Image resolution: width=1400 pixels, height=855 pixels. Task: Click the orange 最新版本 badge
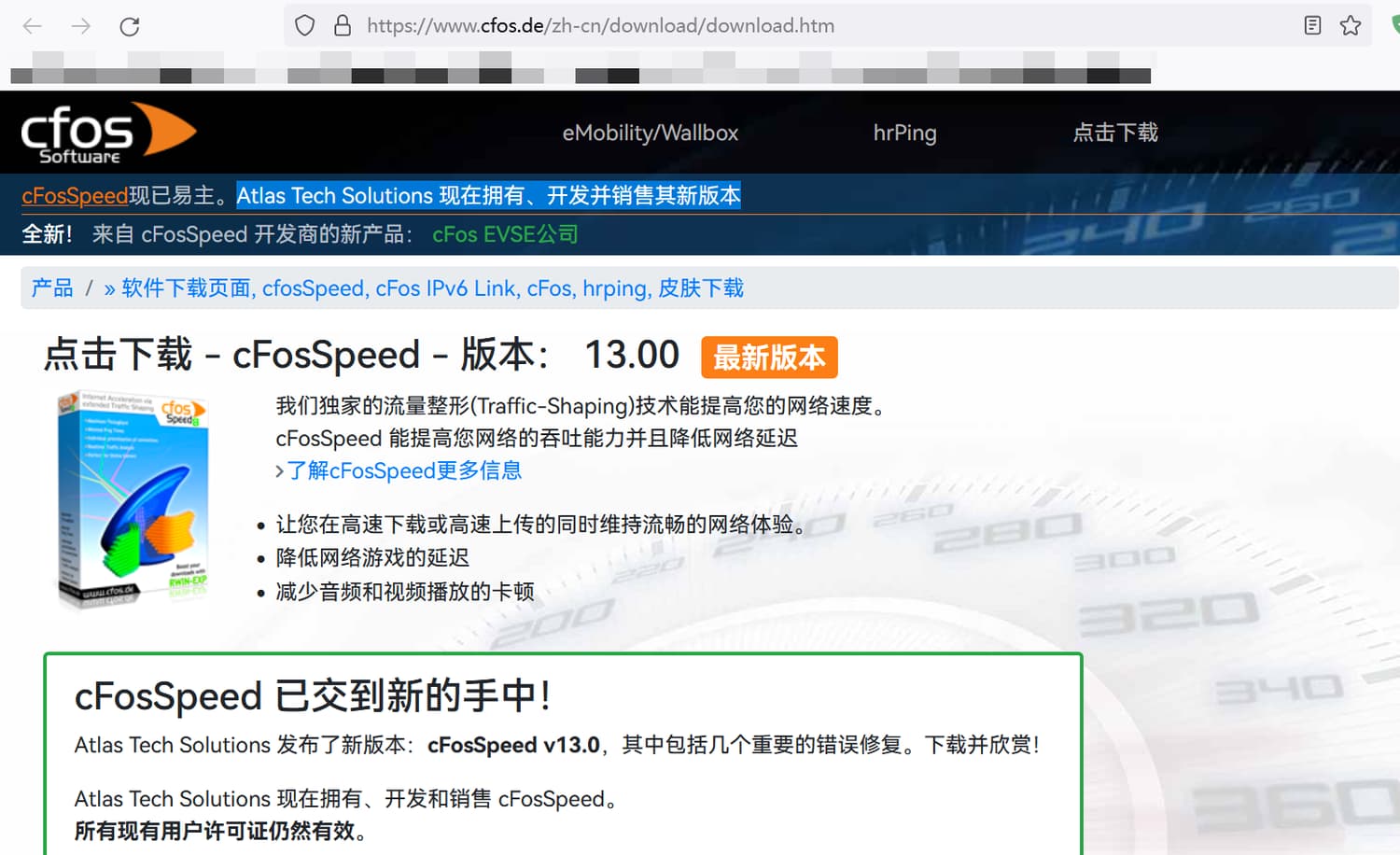tap(769, 357)
